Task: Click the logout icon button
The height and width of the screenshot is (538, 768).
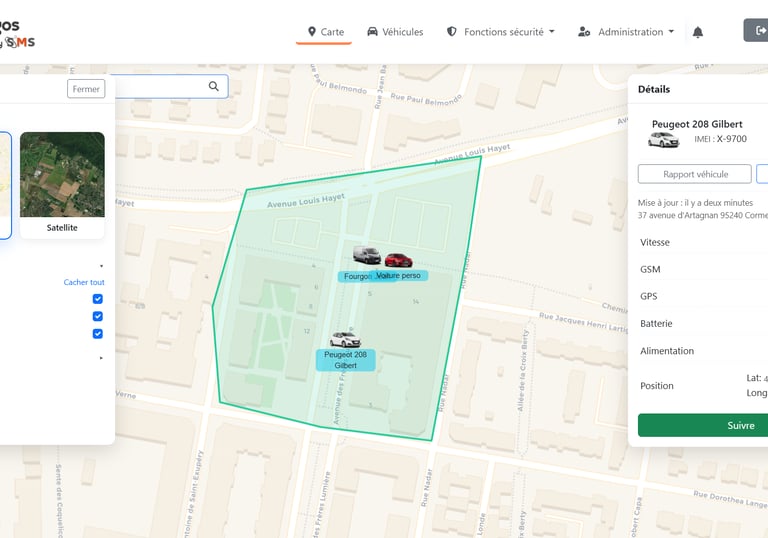Action: (757, 30)
